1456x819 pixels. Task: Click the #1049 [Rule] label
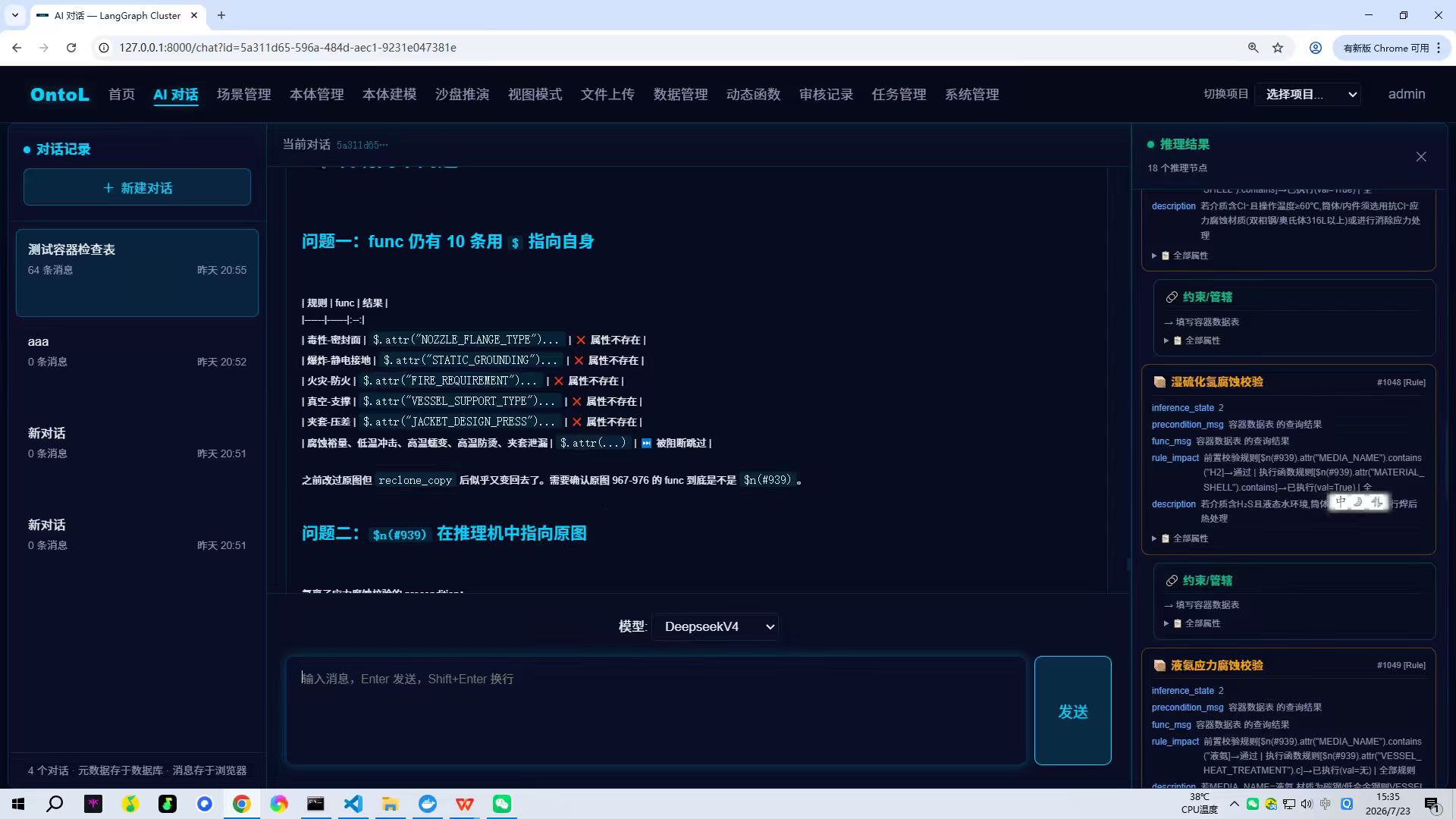tap(1401, 666)
